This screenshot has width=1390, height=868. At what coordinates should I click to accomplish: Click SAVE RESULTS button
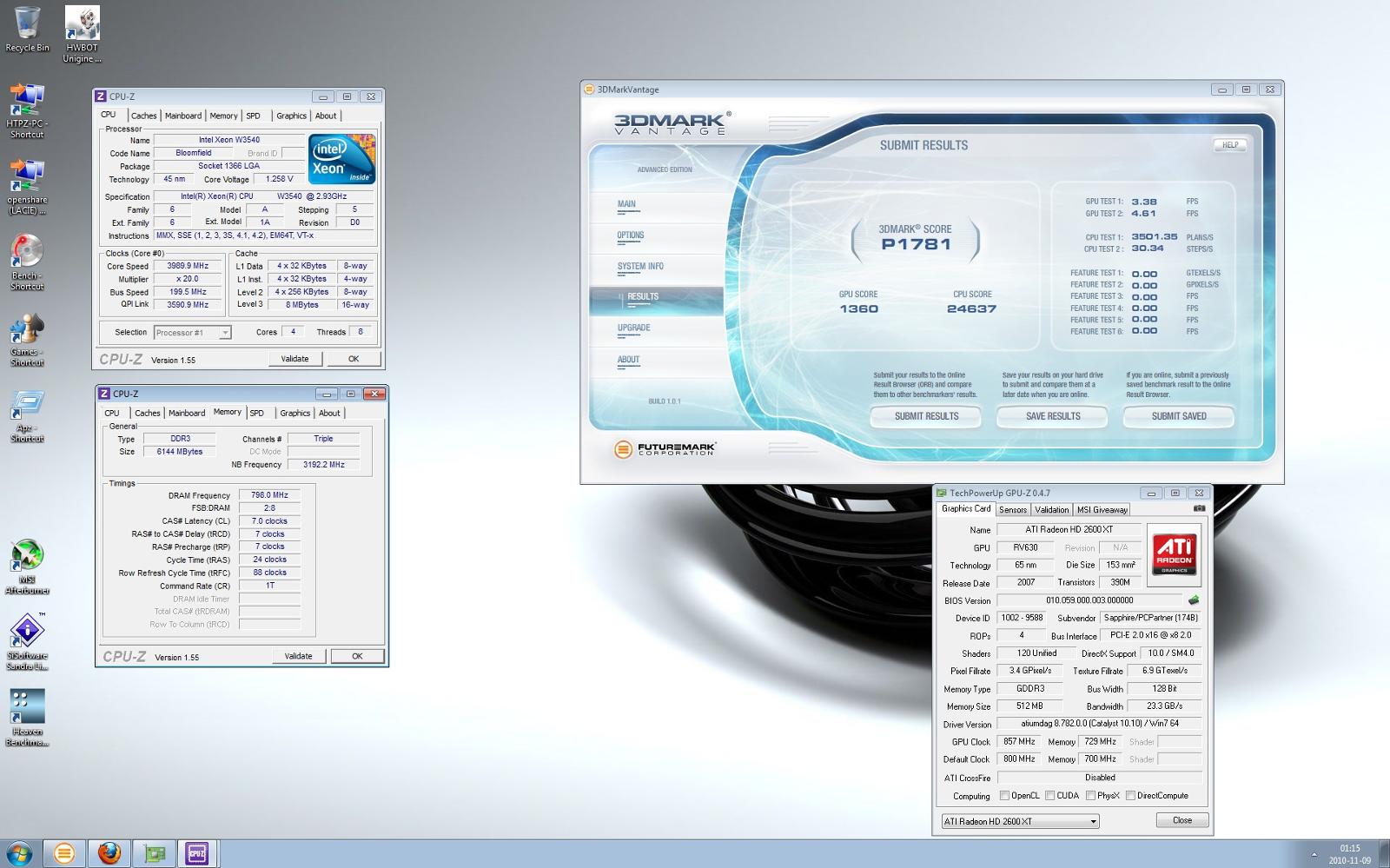click(x=1053, y=416)
